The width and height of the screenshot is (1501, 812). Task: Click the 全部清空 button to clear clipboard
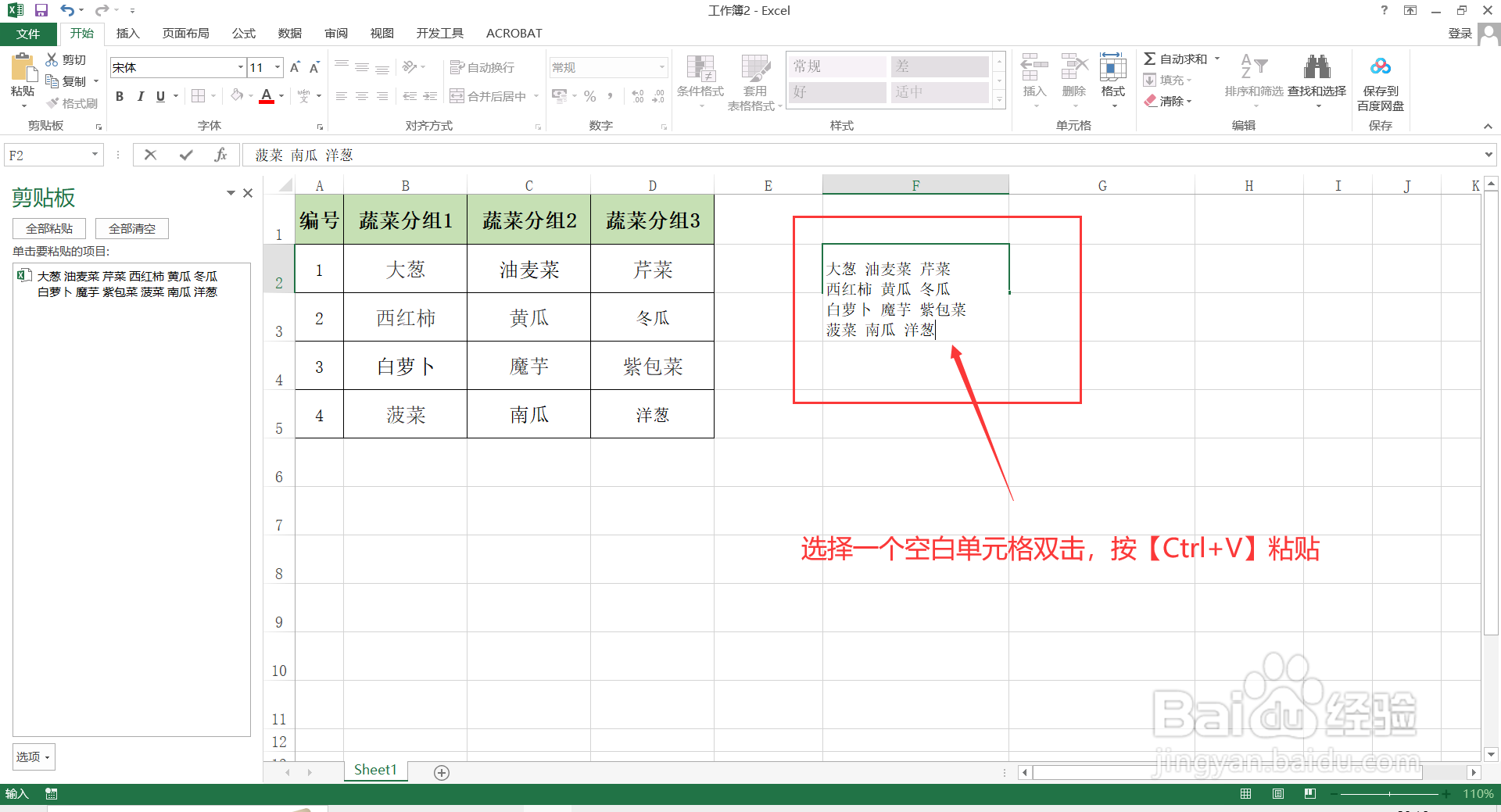pos(131,228)
